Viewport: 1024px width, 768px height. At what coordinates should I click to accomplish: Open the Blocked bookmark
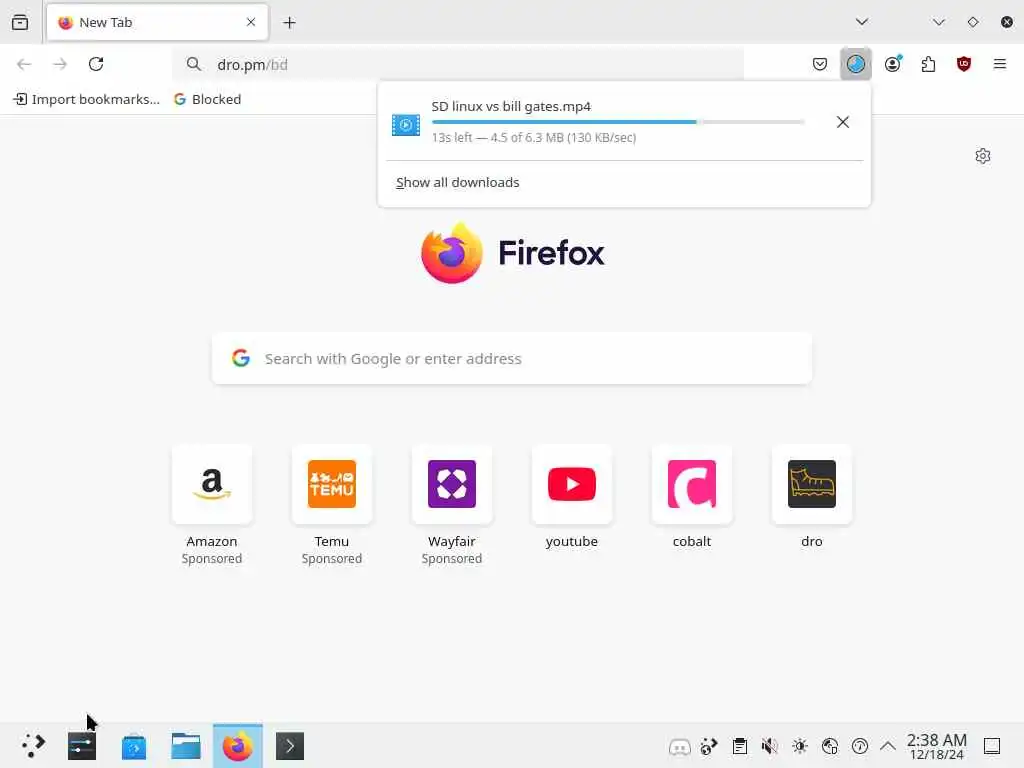pos(208,99)
